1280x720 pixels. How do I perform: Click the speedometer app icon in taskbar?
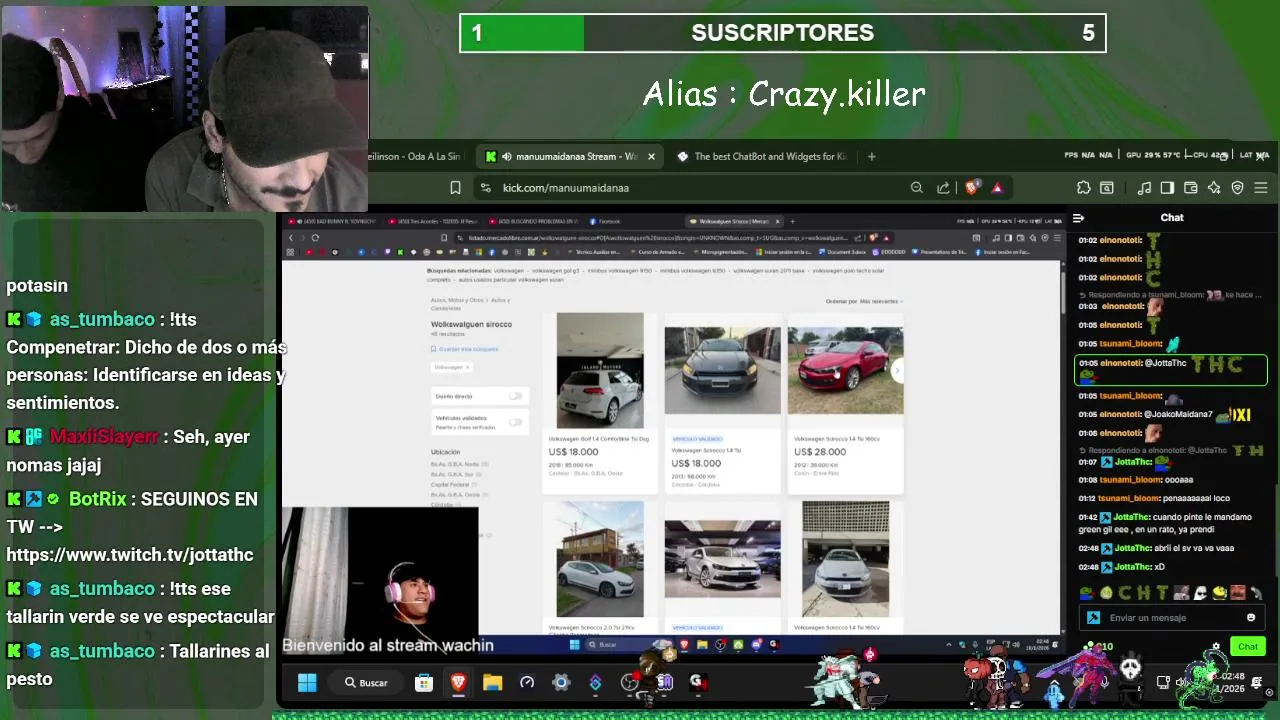point(527,683)
